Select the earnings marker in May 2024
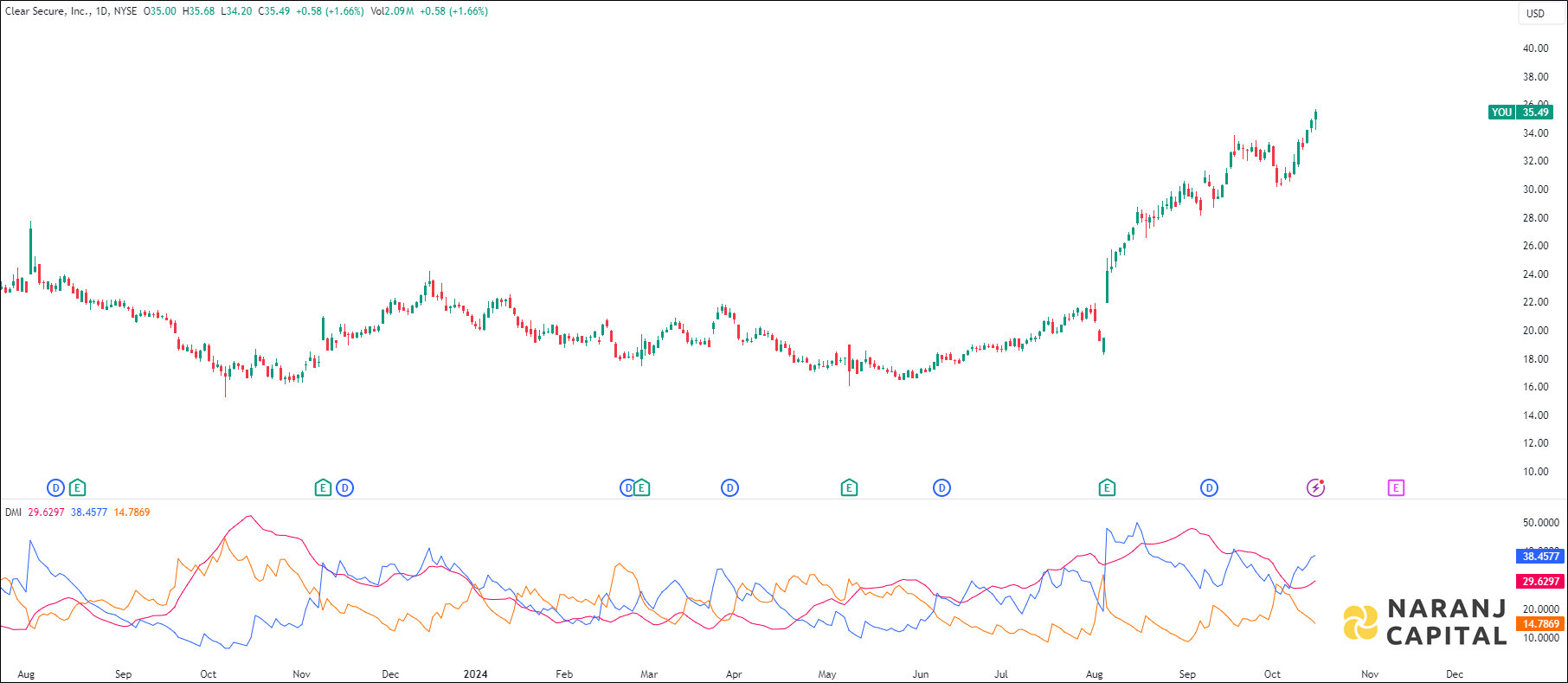This screenshot has width=1568, height=683. click(849, 488)
